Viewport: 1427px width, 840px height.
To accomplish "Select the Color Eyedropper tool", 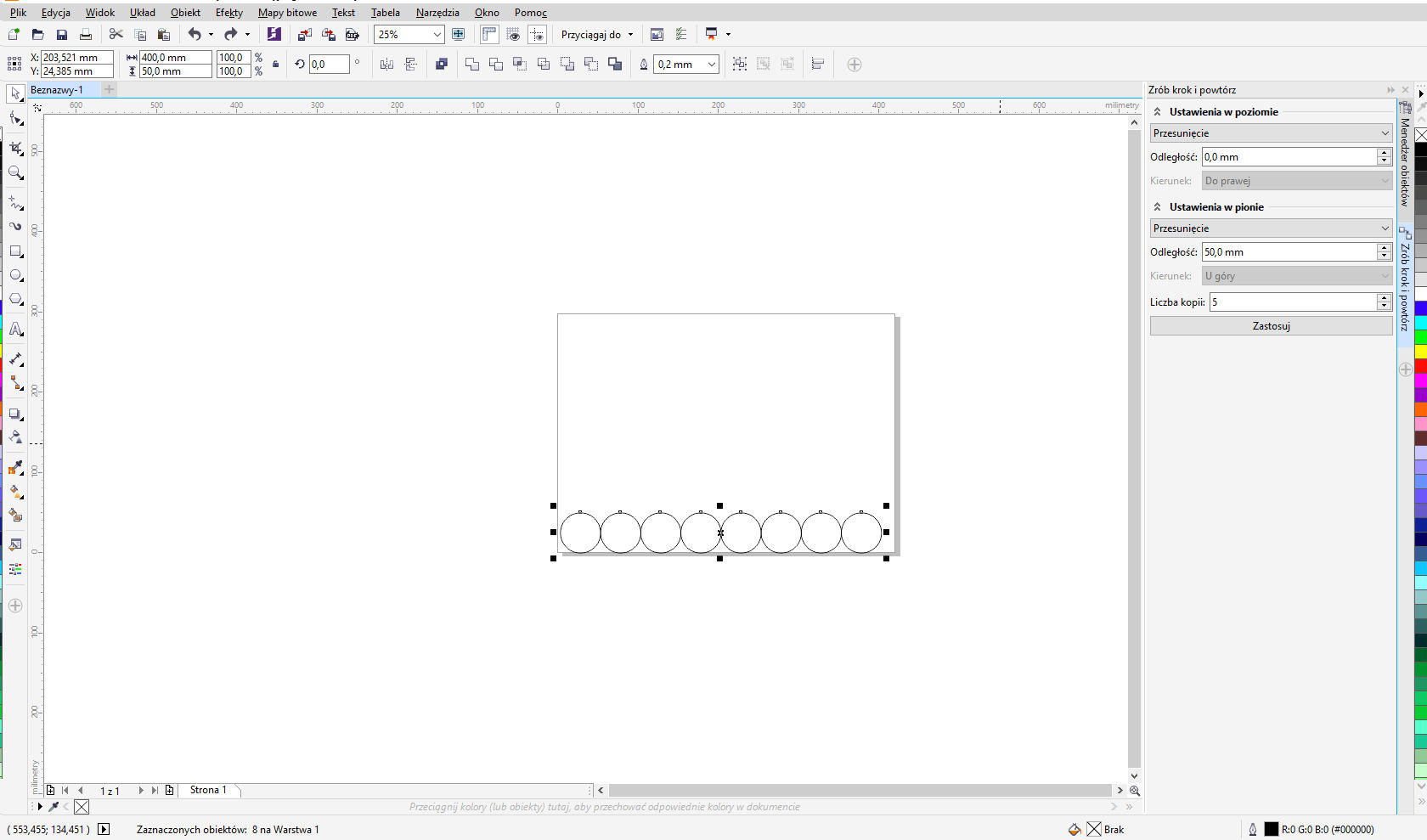I will click(x=15, y=467).
